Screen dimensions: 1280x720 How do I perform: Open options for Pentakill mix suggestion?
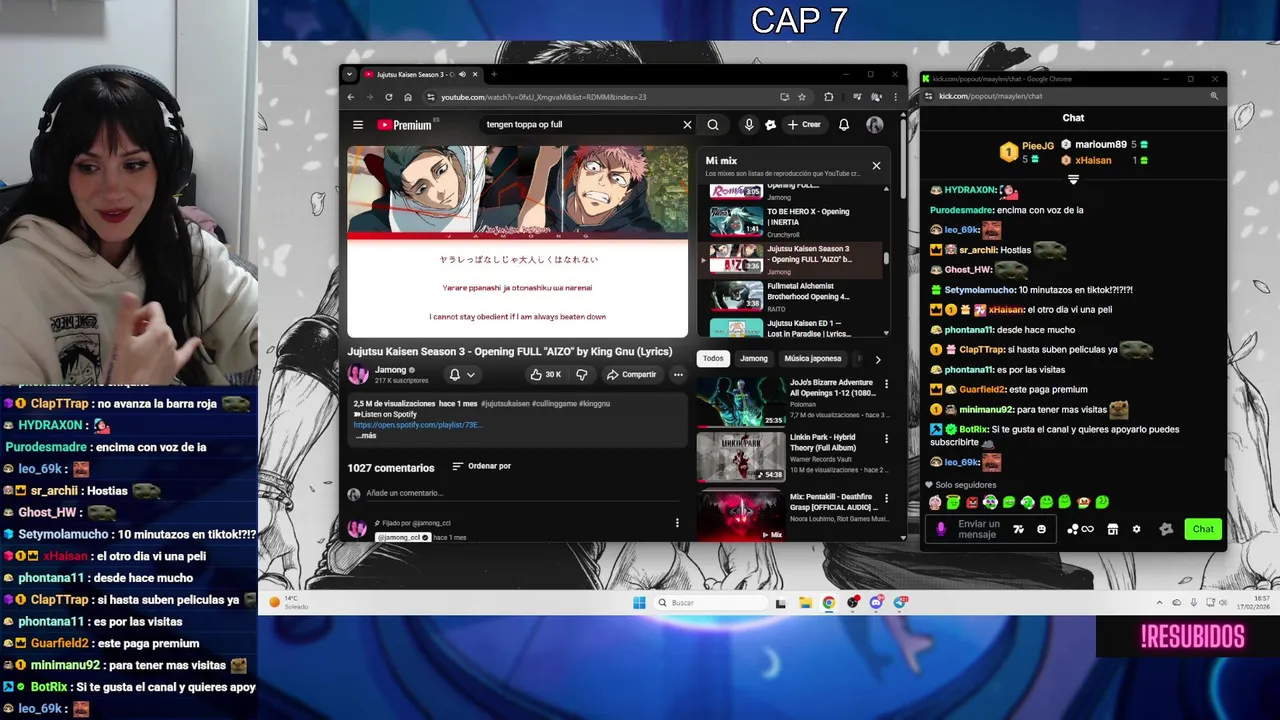(886, 498)
